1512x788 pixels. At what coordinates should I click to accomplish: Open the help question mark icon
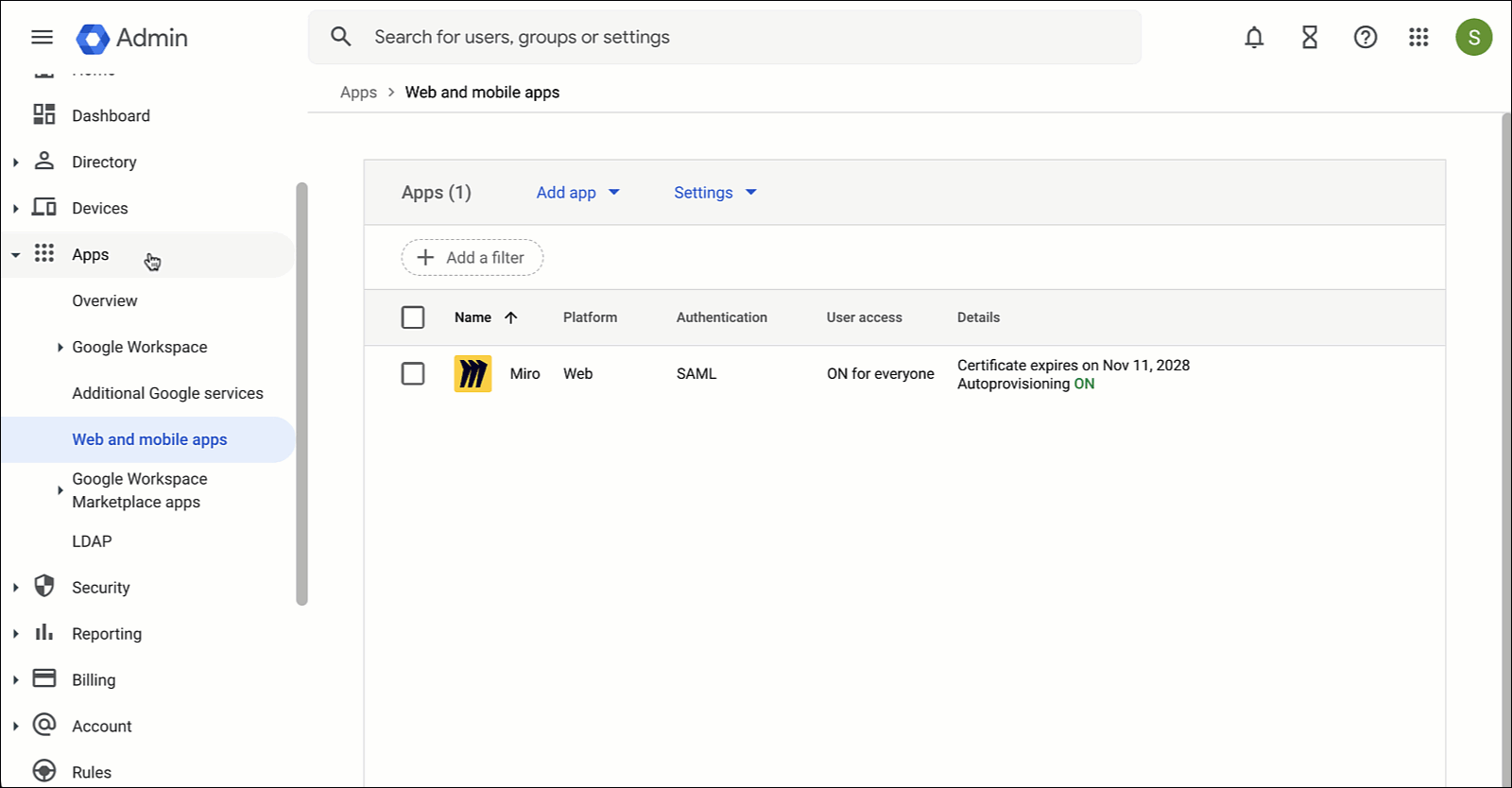tap(1366, 37)
